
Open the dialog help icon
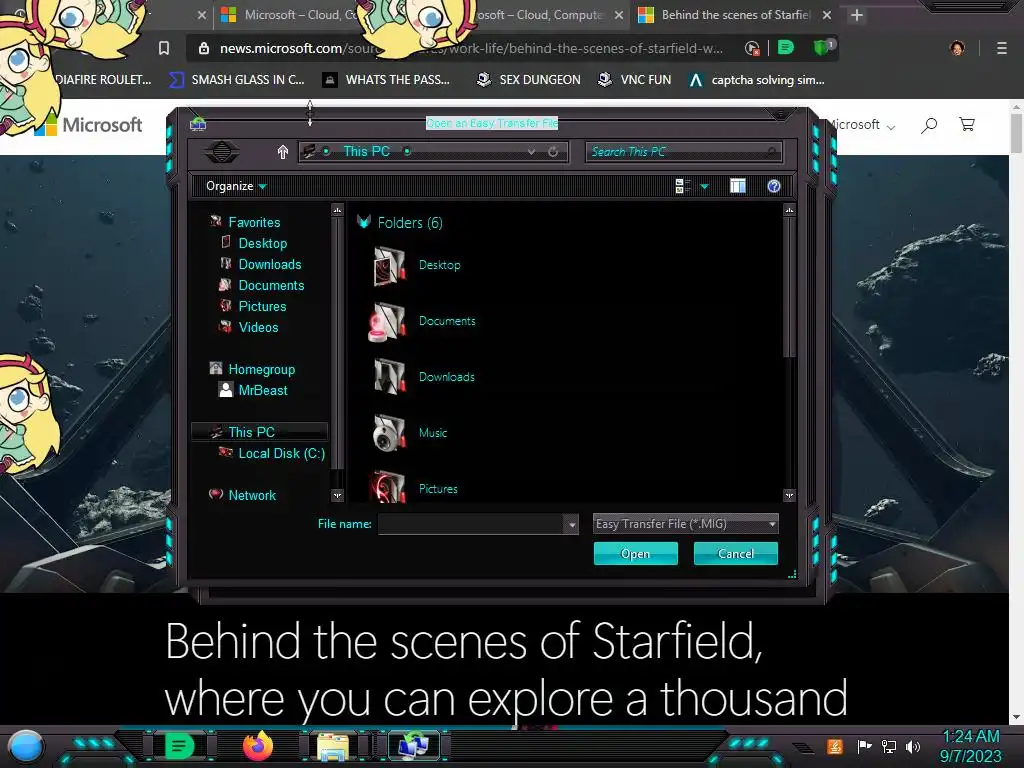point(774,186)
